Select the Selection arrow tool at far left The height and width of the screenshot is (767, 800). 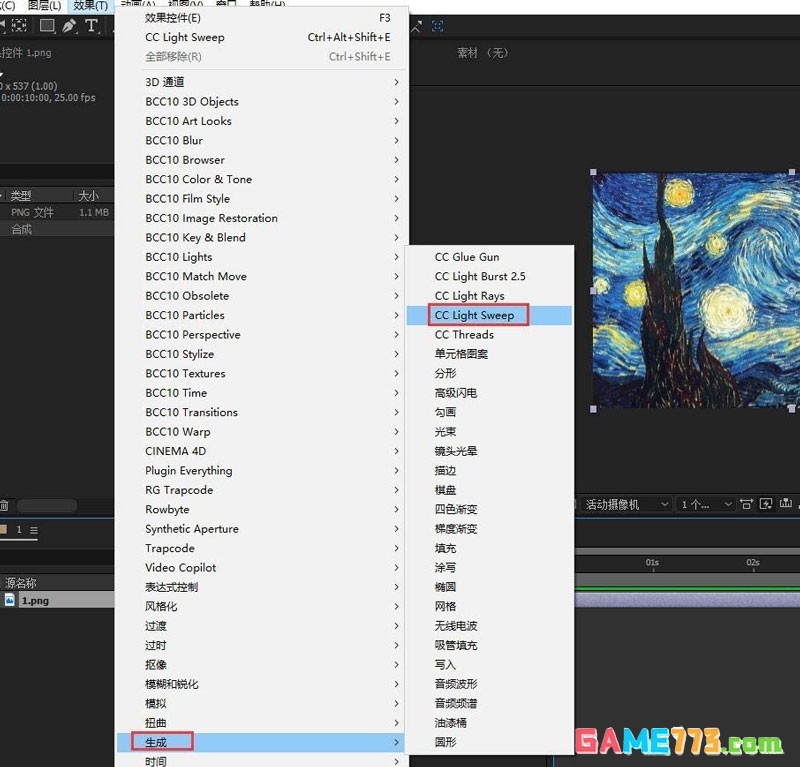(3, 27)
